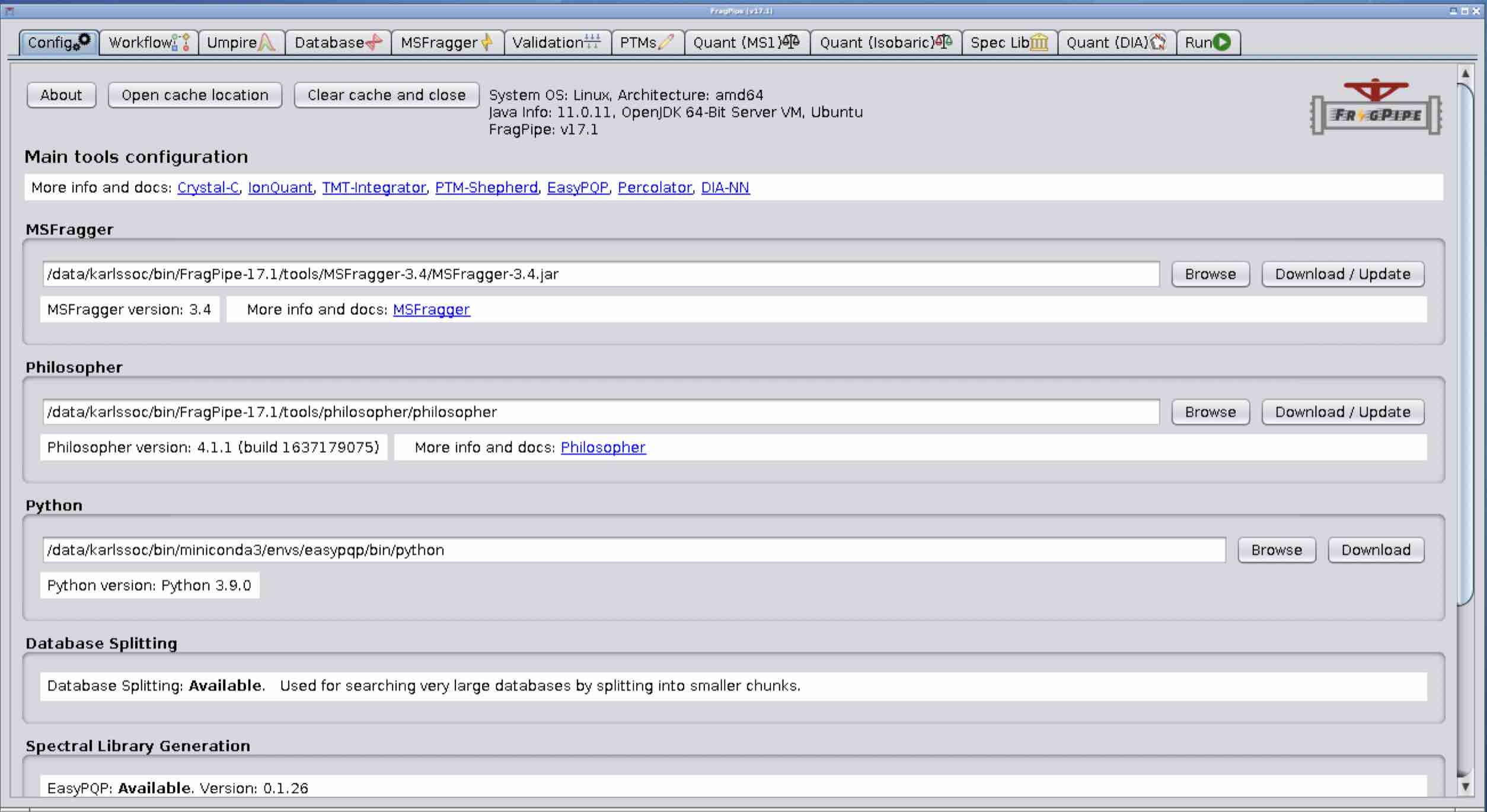Image resolution: width=1487 pixels, height=812 pixels.
Task: Select the MSFragger tab
Action: click(446, 43)
